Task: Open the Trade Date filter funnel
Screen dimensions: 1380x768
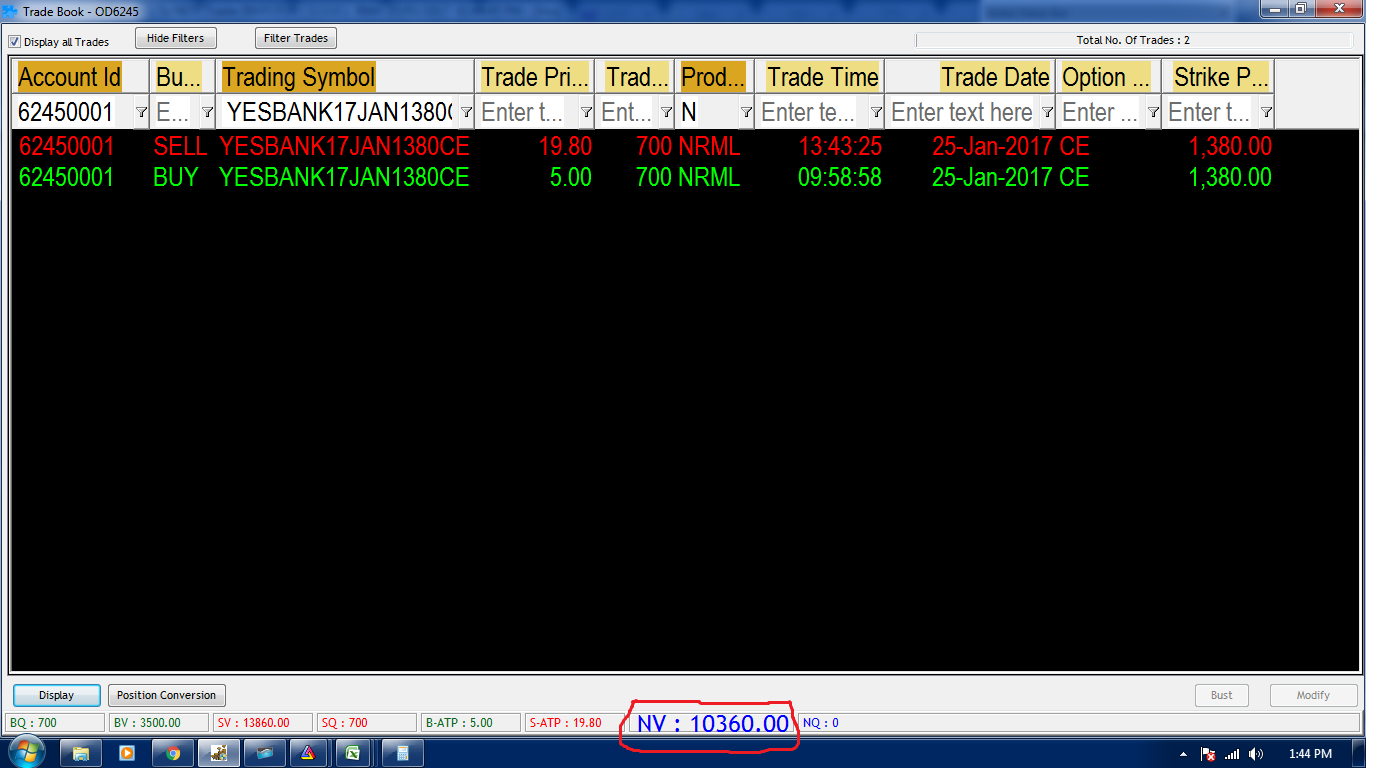Action: click(1047, 112)
